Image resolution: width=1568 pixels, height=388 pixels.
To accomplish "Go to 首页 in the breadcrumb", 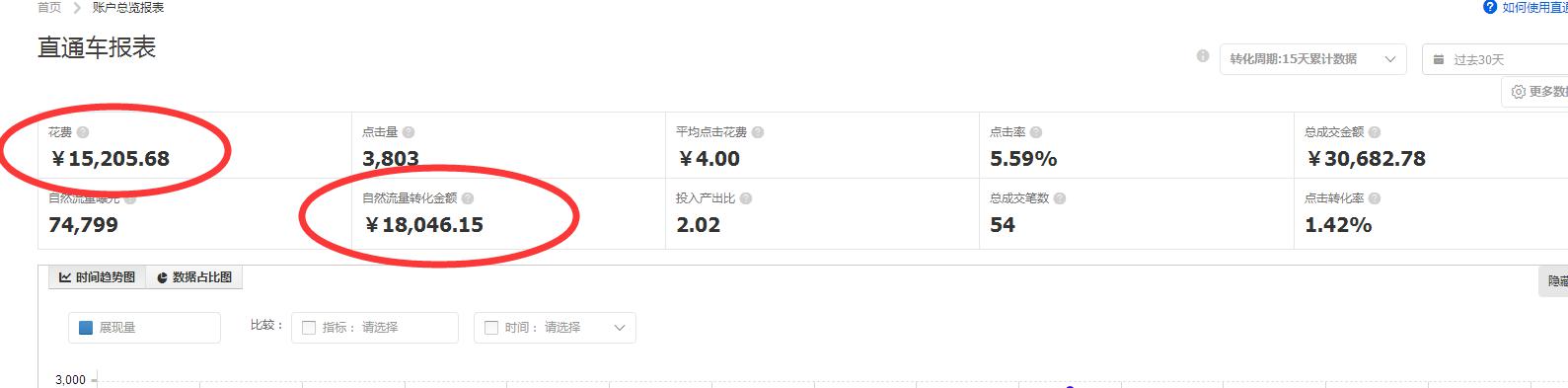I will (49, 7).
